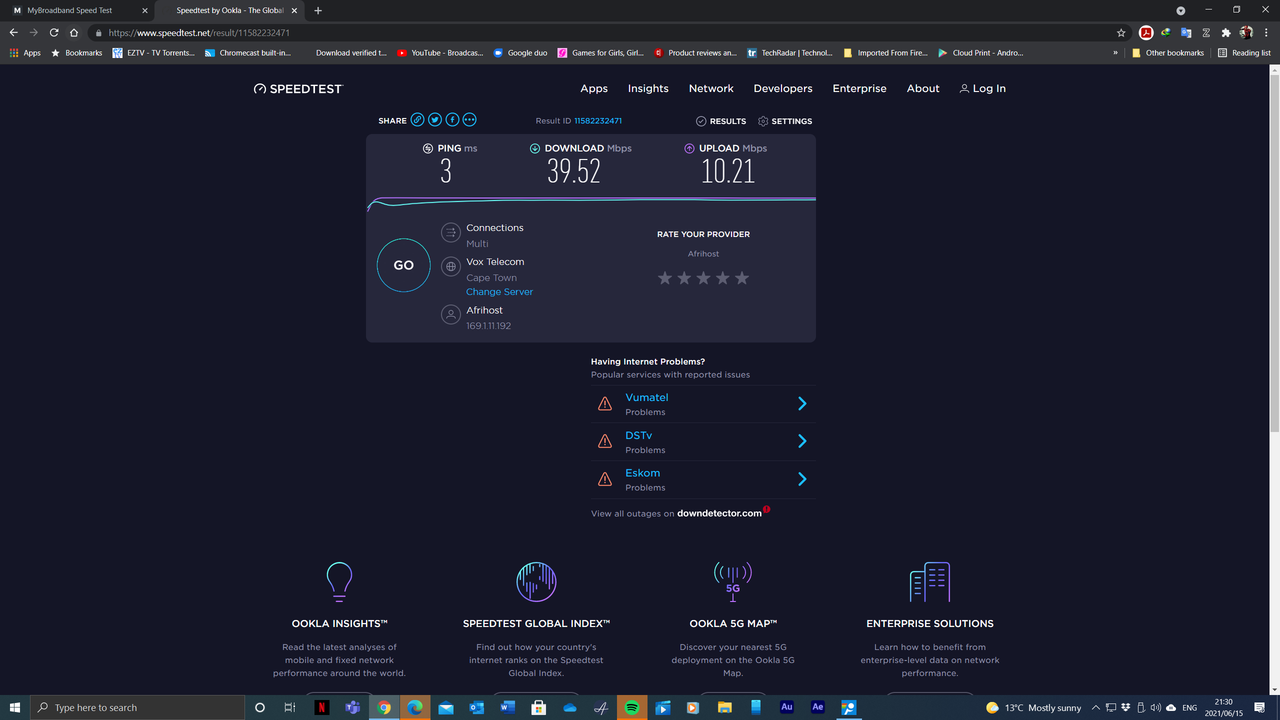Open Spotify from the taskbar
The height and width of the screenshot is (720, 1280).
(632, 707)
